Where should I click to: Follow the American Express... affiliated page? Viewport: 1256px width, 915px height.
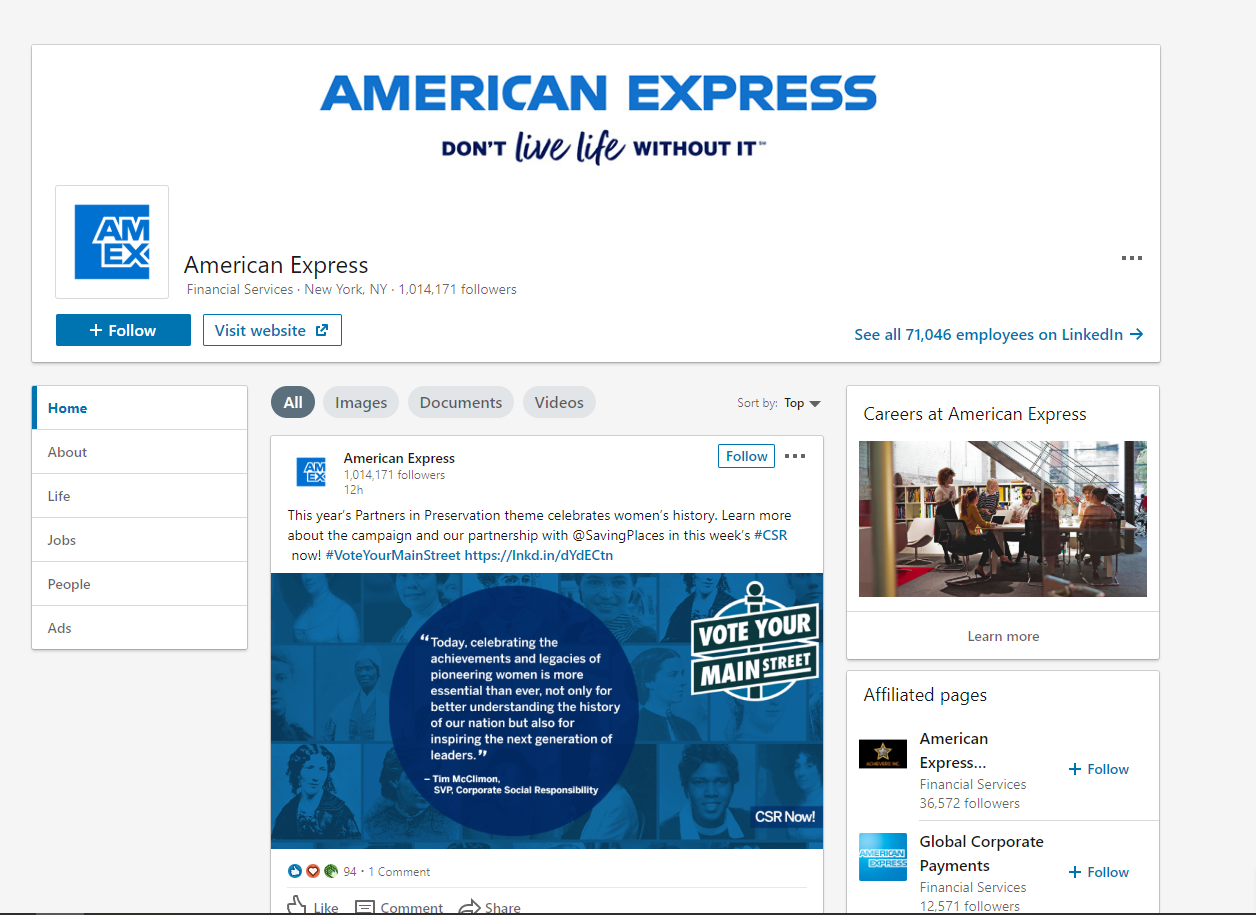1099,769
